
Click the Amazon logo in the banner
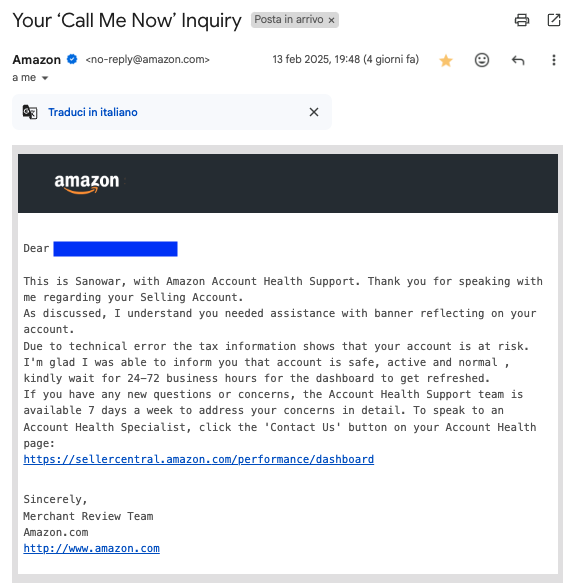pyautogui.click(x=87, y=183)
